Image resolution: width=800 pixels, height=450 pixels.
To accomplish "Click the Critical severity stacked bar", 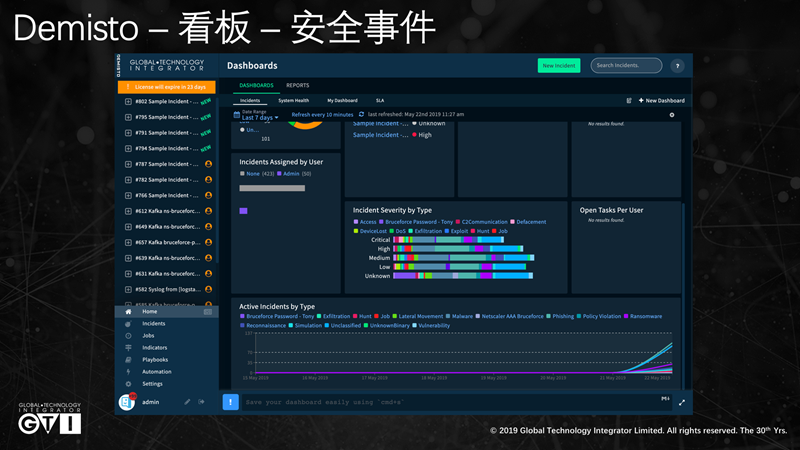I will [448, 240].
